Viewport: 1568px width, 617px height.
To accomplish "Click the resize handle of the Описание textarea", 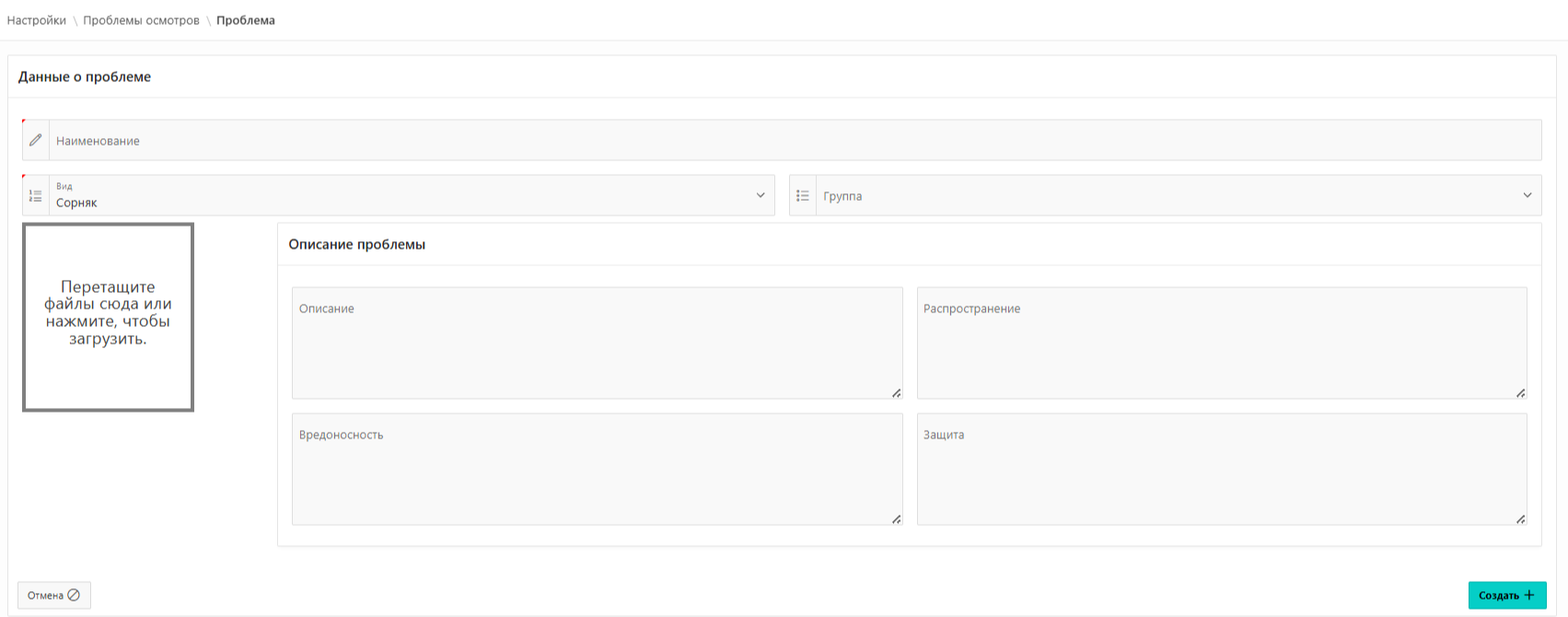I will coord(896,393).
